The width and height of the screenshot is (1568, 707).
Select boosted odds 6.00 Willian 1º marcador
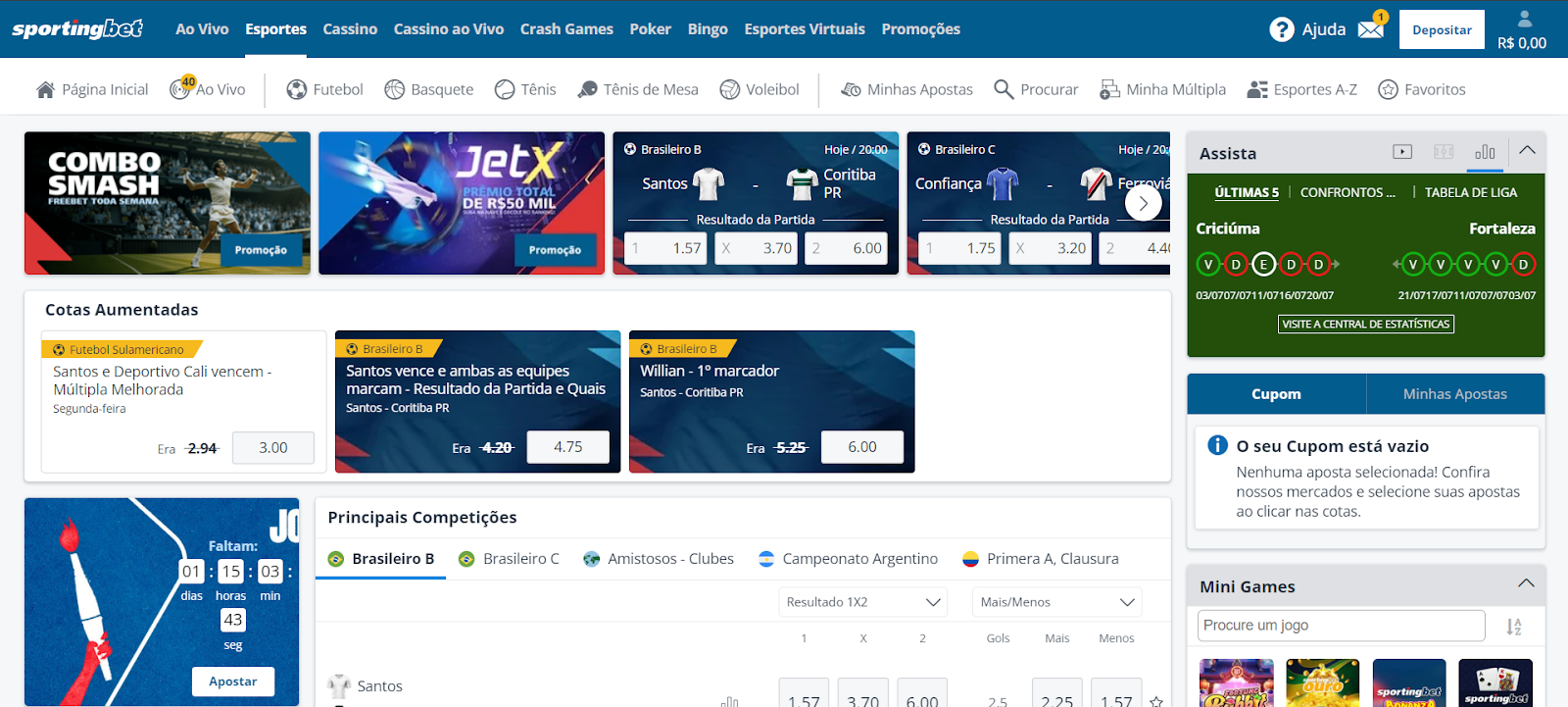click(x=862, y=447)
